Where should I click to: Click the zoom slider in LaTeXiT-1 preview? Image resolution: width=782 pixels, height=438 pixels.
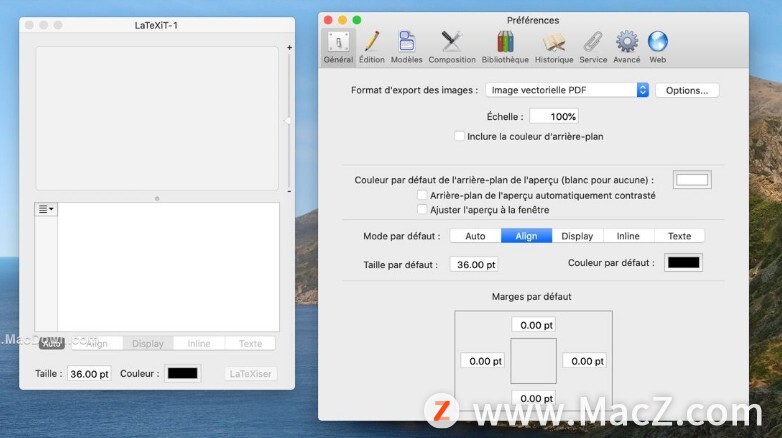tap(288, 120)
